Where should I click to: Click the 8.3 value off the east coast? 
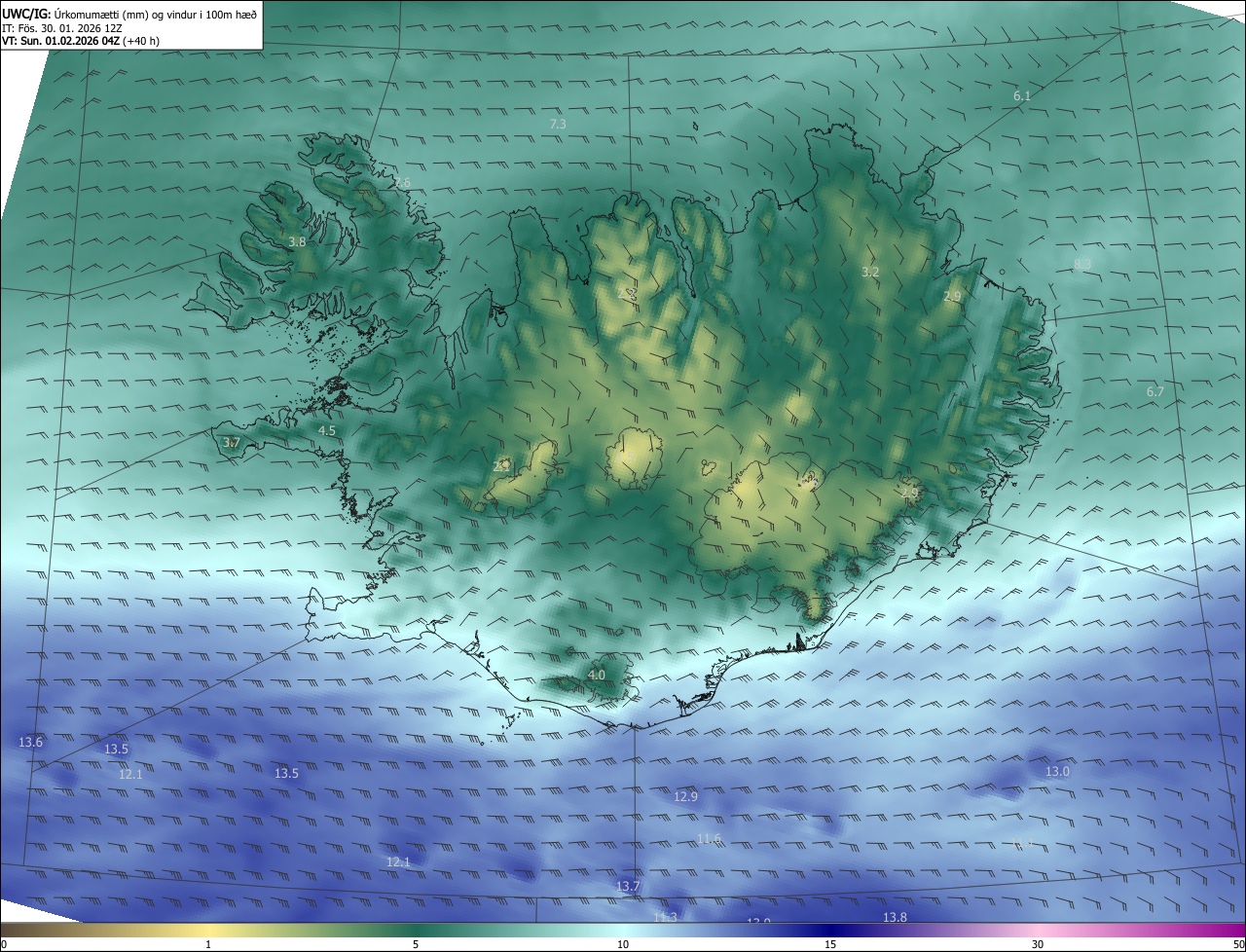click(x=1082, y=264)
